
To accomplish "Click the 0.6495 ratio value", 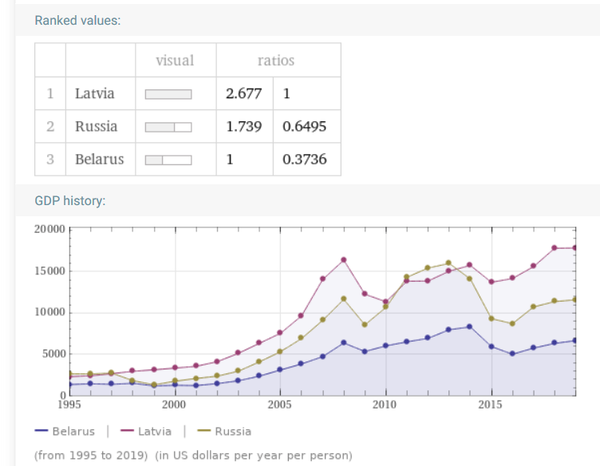I will click(305, 127).
